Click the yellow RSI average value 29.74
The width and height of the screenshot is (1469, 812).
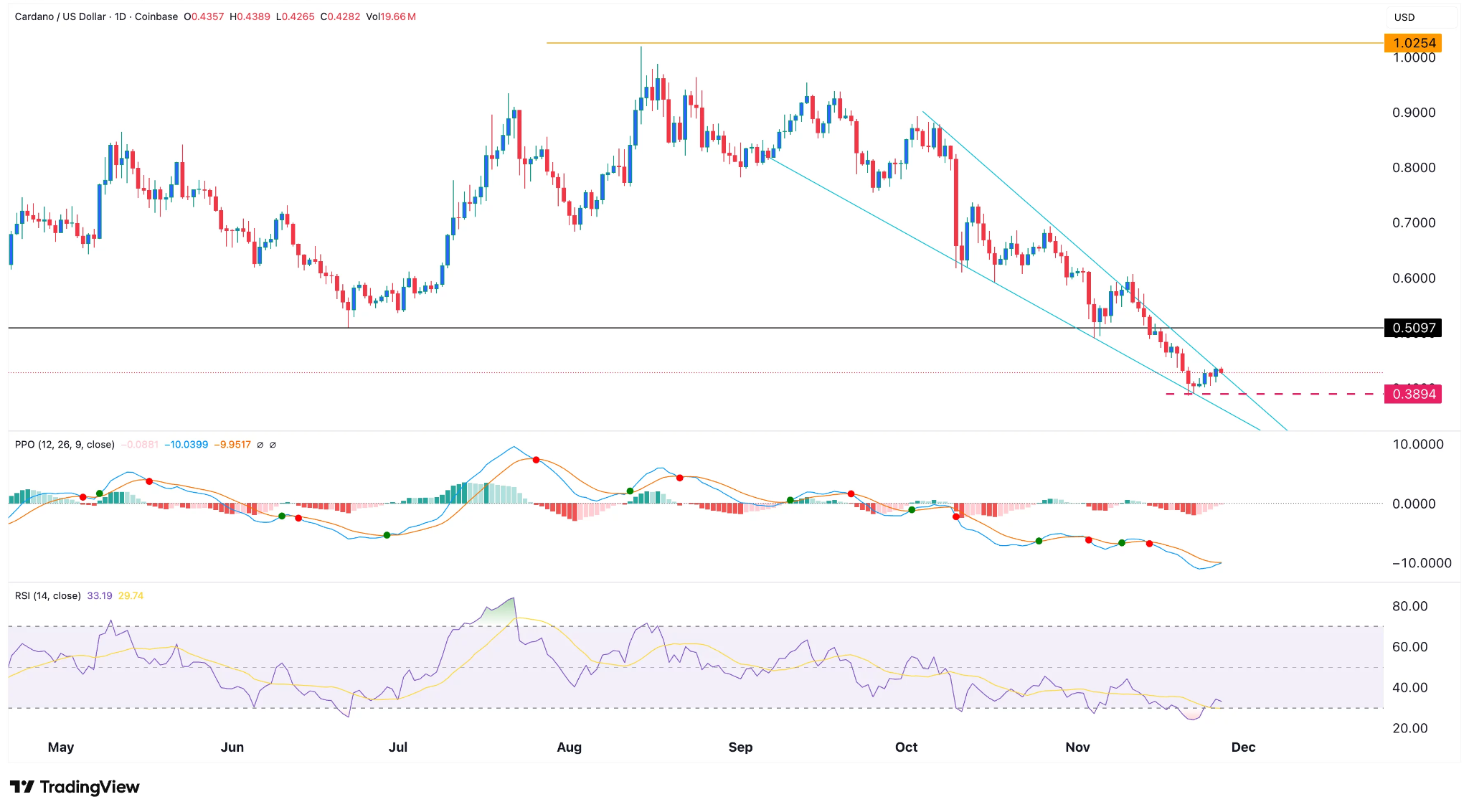click(x=131, y=596)
